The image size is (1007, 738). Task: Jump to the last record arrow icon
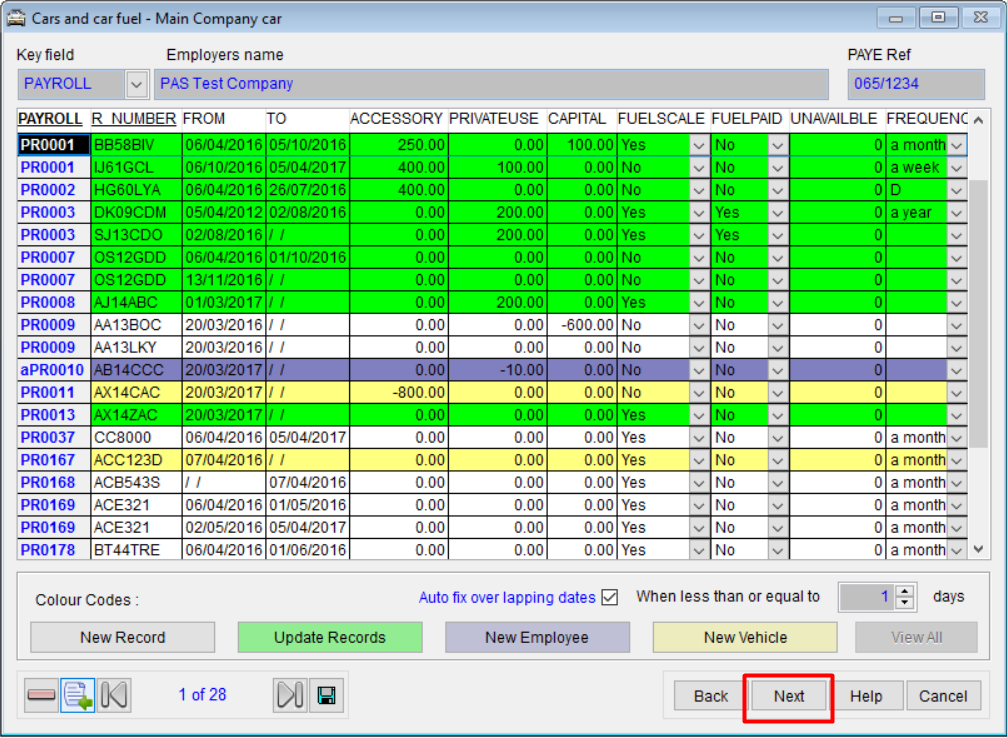pyautogui.click(x=290, y=695)
